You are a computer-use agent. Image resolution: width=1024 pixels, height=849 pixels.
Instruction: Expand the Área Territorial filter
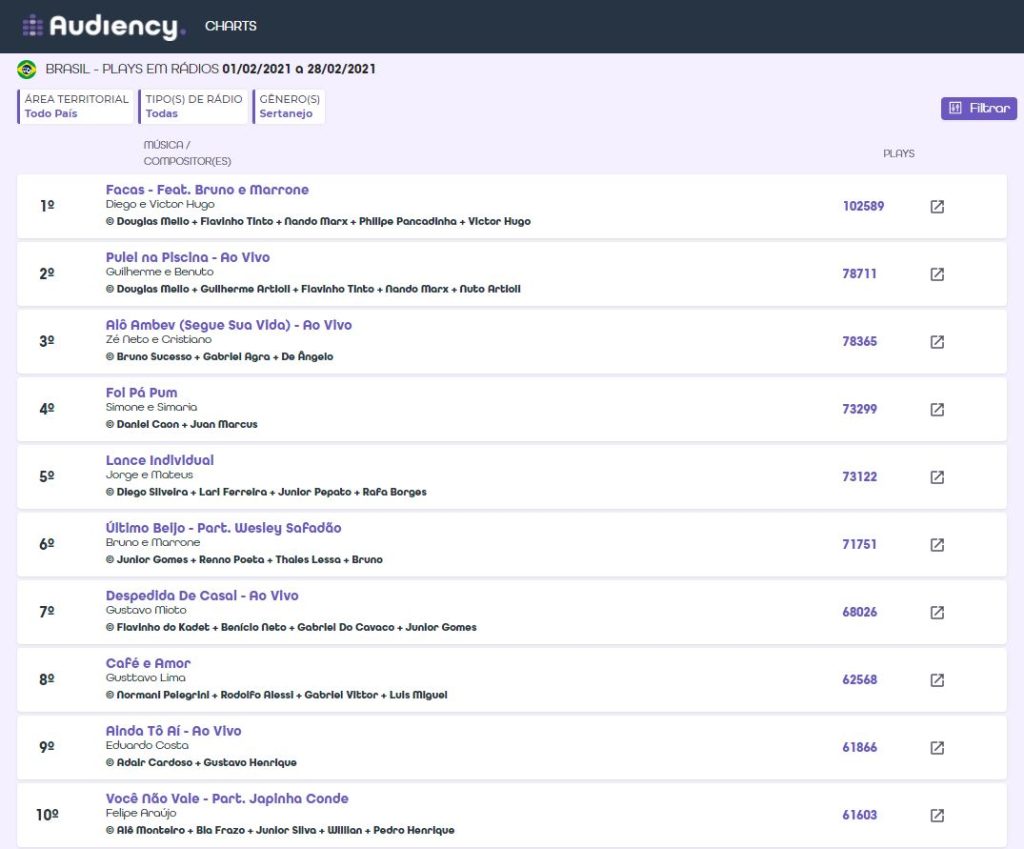(76, 107)
